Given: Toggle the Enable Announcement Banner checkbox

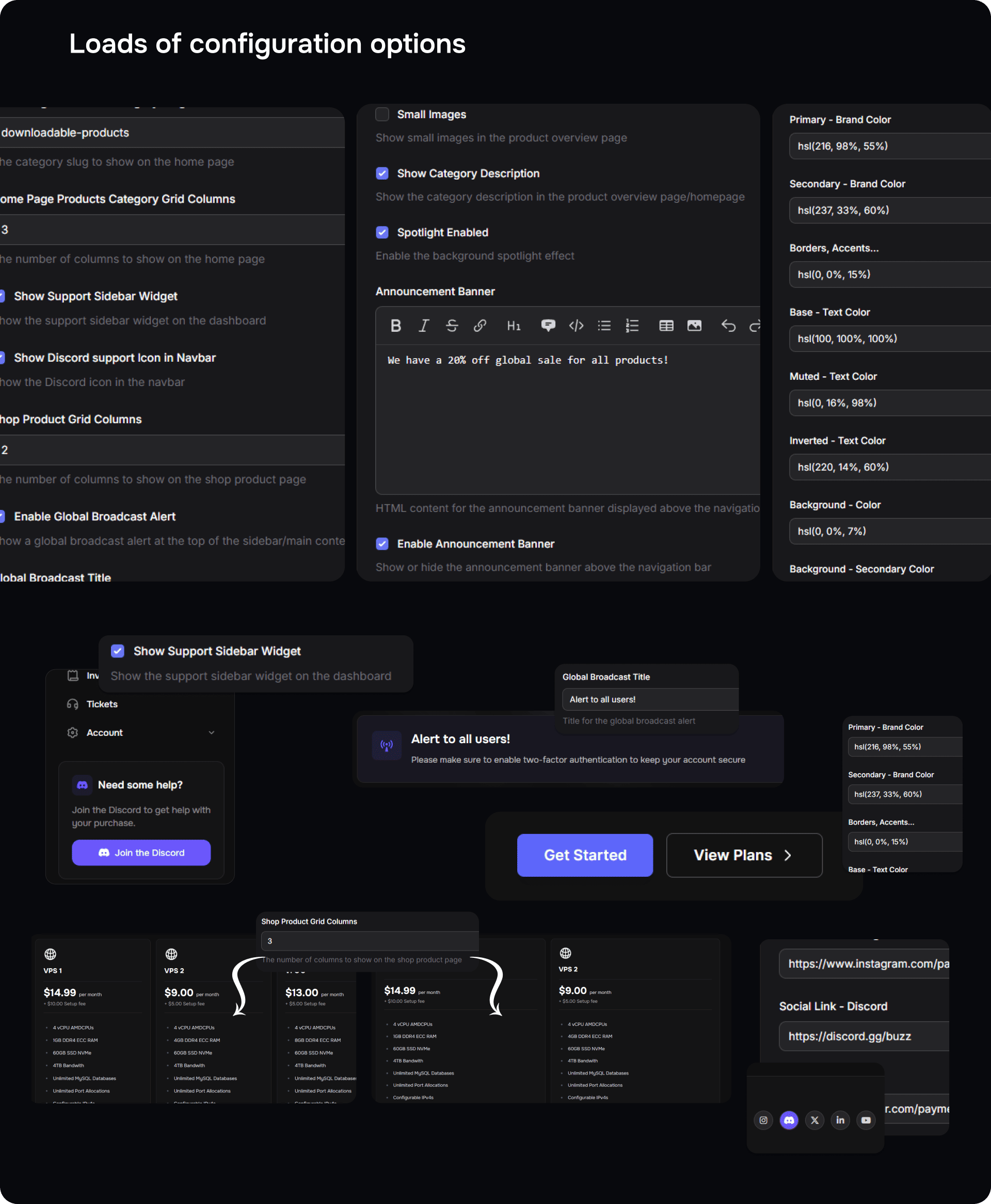Looking at the screenshot, I should tap(382, 544).
